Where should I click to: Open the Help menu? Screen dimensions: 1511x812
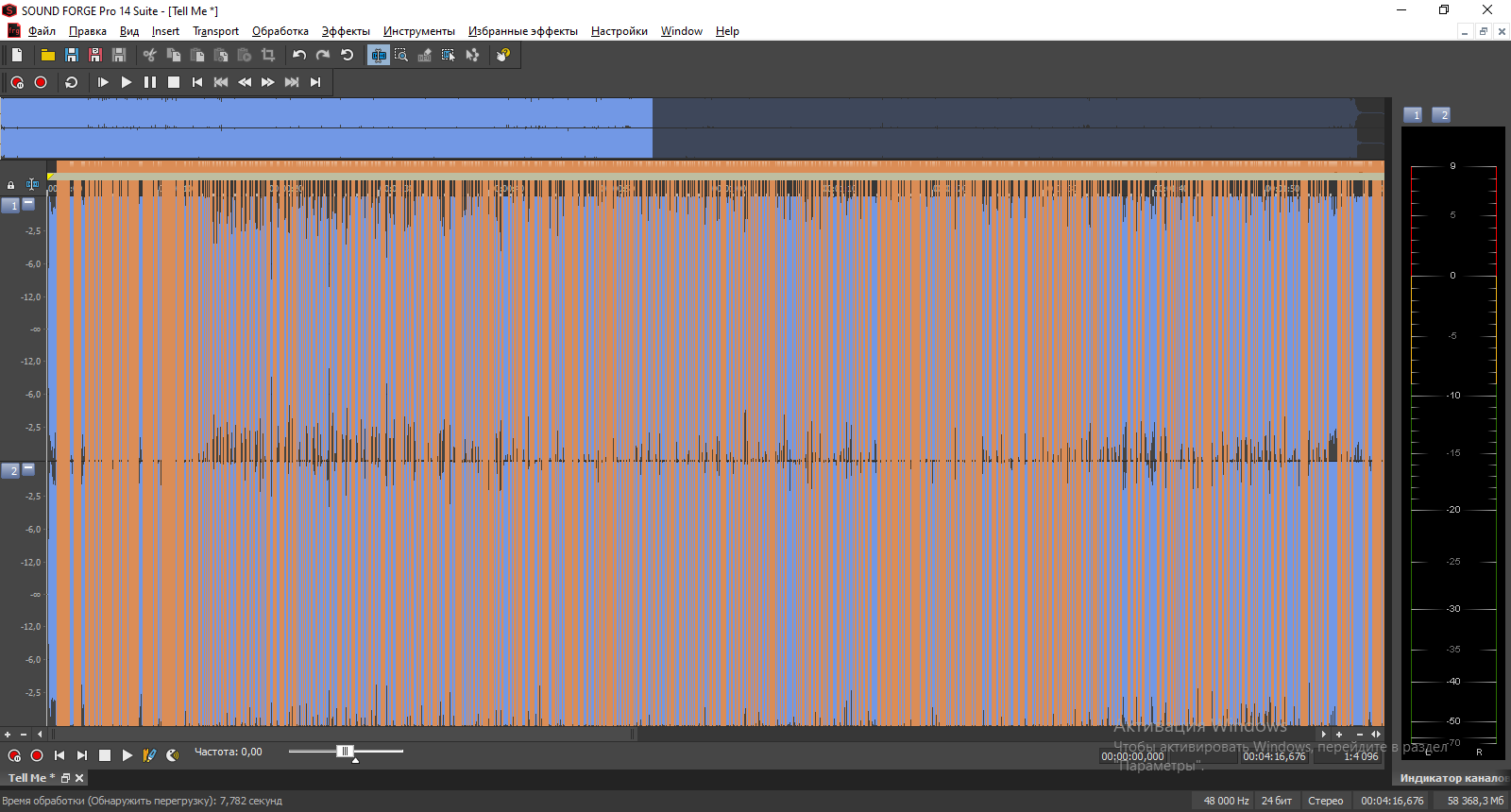click(x=727, y=31)
